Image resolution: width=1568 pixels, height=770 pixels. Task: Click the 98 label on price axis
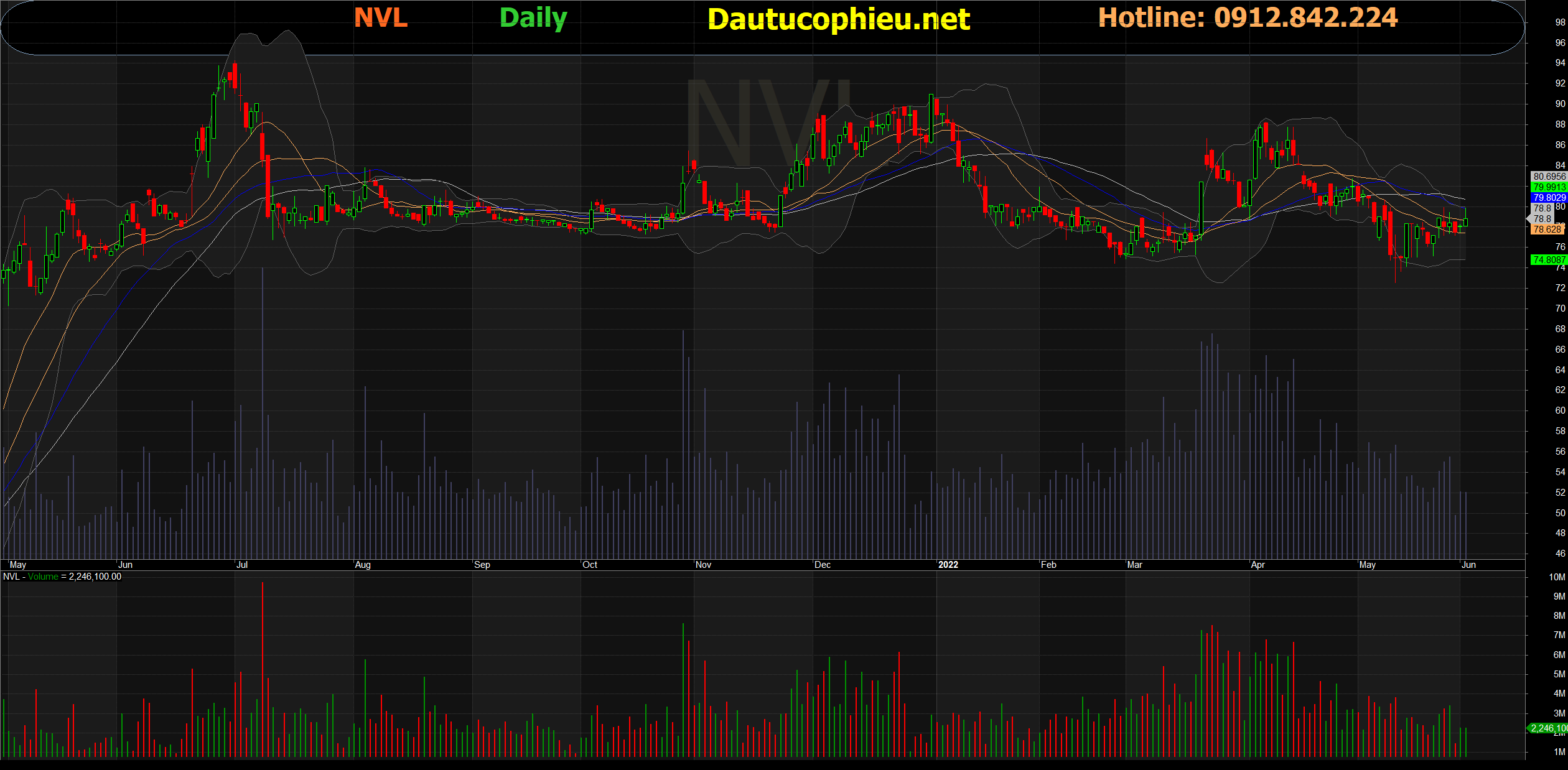coord(1560,22)
